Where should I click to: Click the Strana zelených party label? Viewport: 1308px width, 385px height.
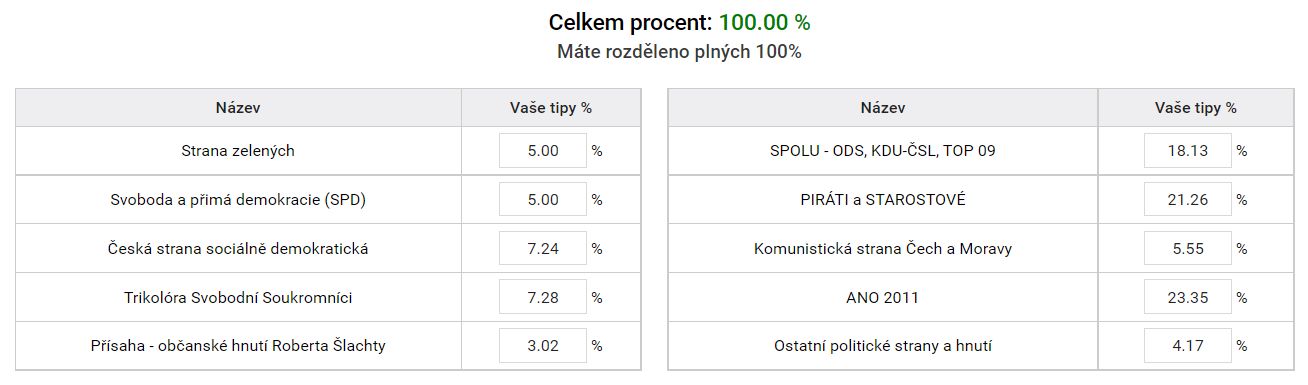pyautogui.click(x=238, y=151)
